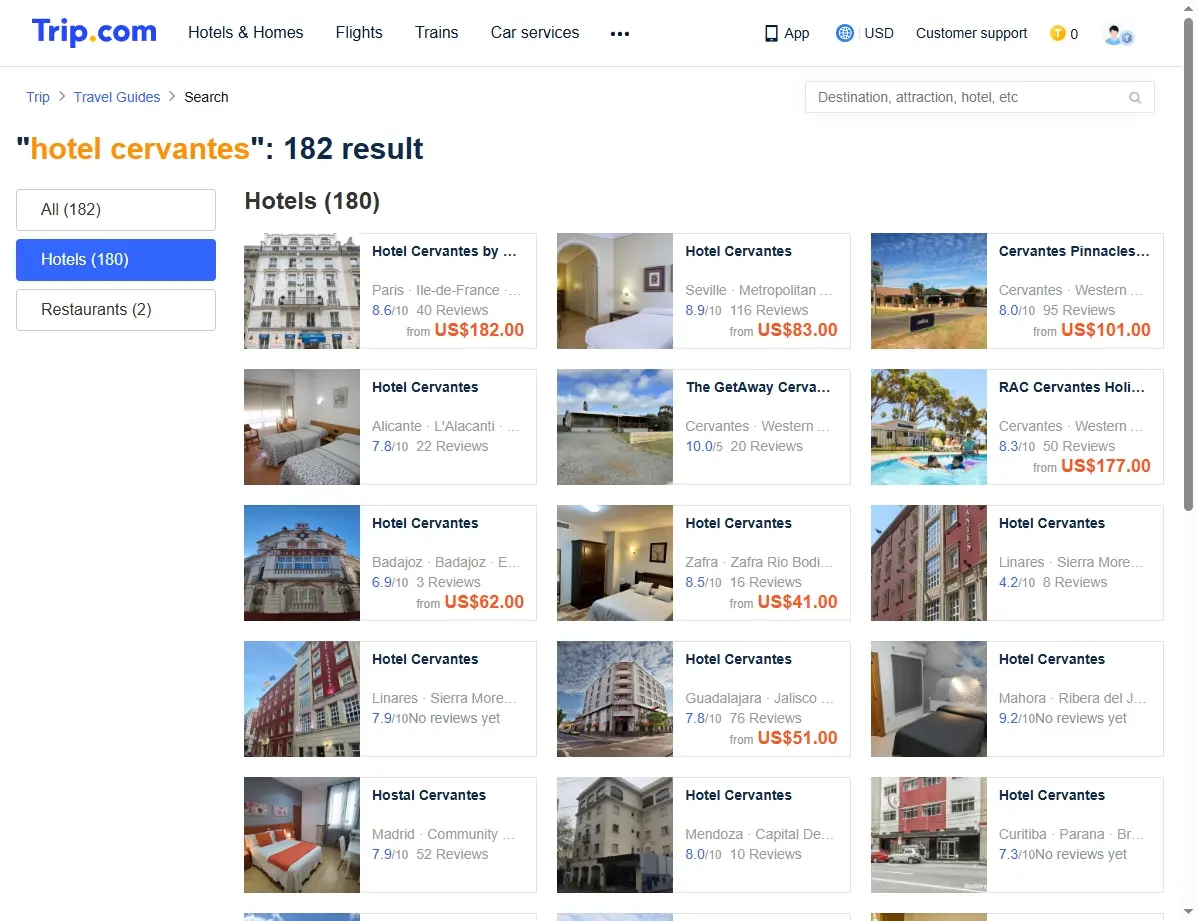Click the US$41.00 price
The image size is (1196, 921).
[797, 601]
